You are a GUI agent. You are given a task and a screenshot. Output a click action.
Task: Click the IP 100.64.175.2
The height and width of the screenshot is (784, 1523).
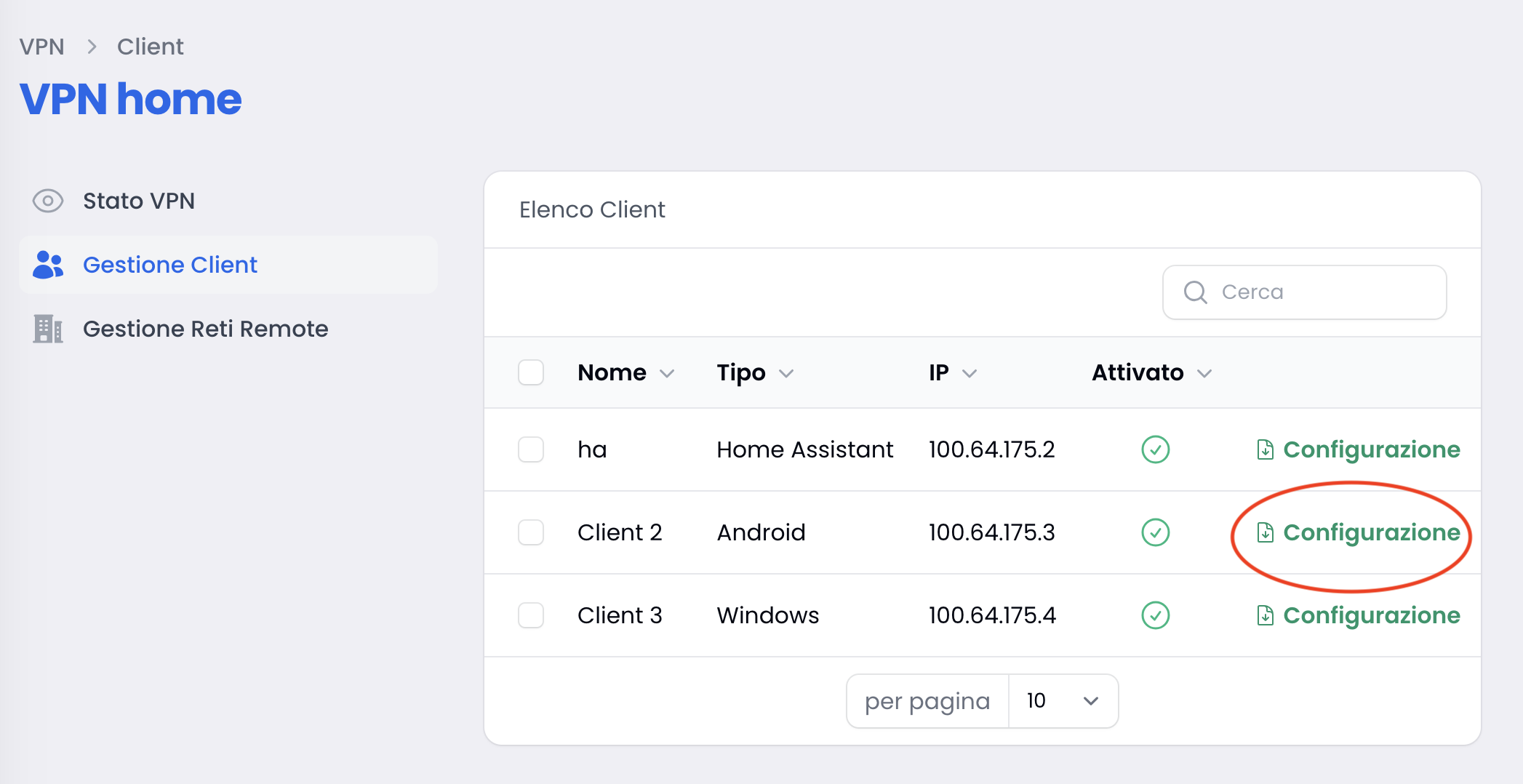[991, 449]
